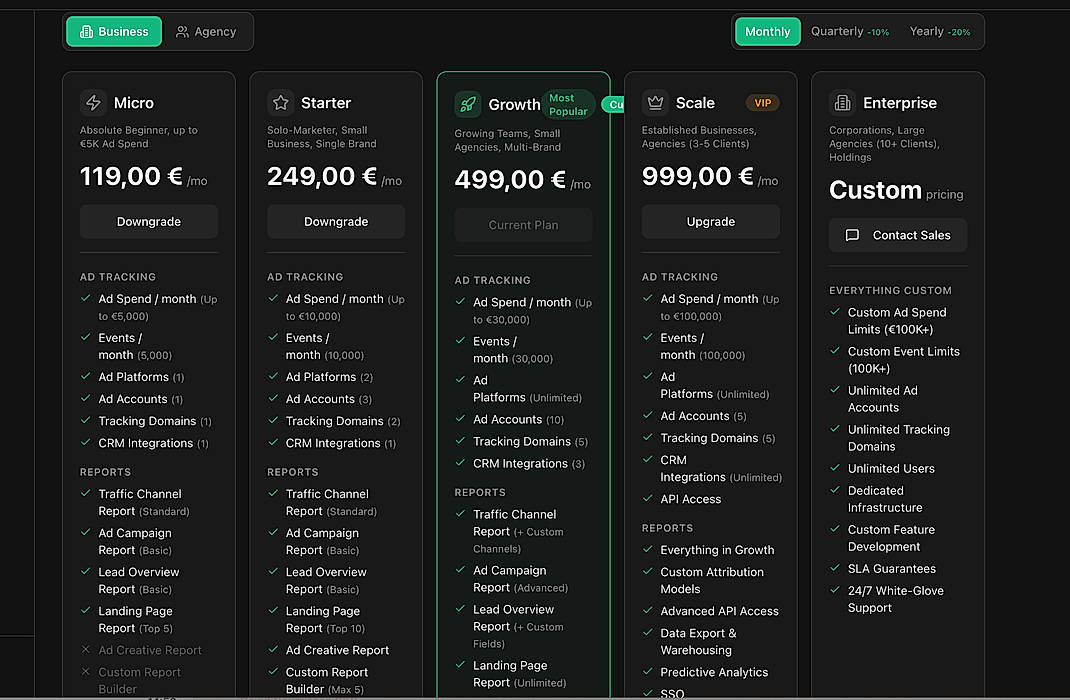Viewport: 1070px width, 700px height.
Task: Click 'Unlimited Tracking Domains' in Enterprise
Action: [898, 438]
